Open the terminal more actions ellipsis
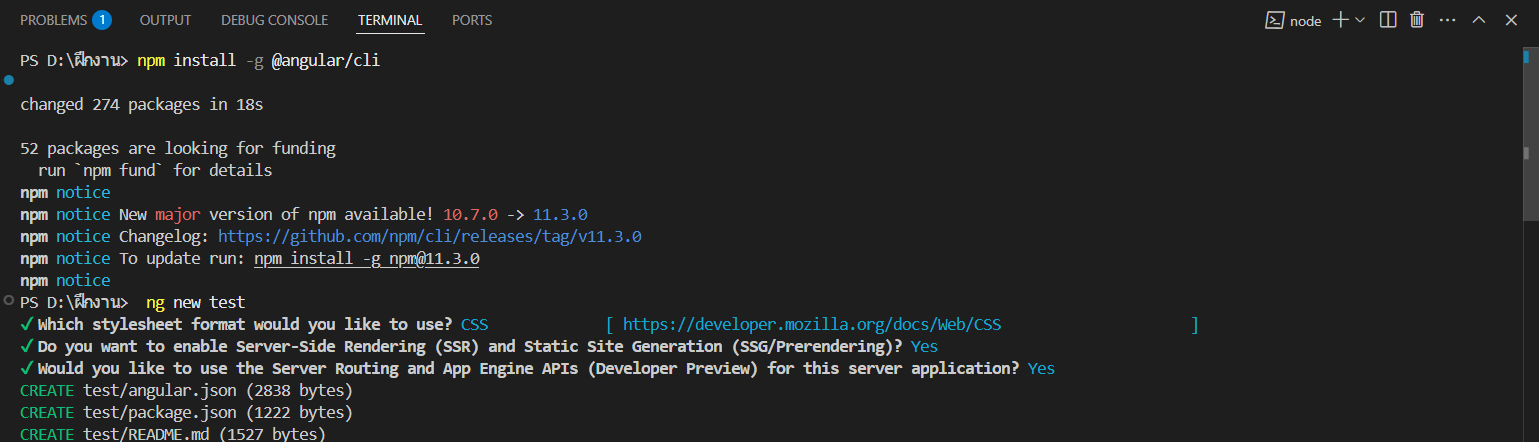Screen dimensions: 1539x442 (x=1448, y=20)
